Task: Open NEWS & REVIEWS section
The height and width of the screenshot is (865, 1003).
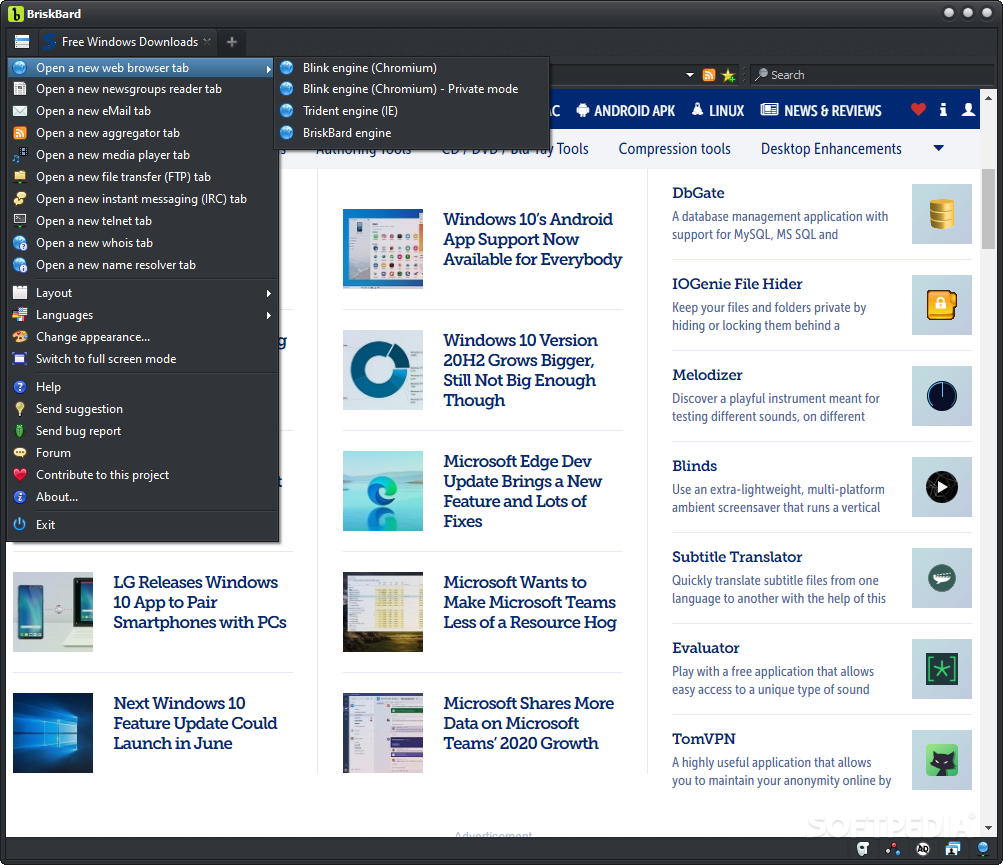Action: (x=821, y=111)
